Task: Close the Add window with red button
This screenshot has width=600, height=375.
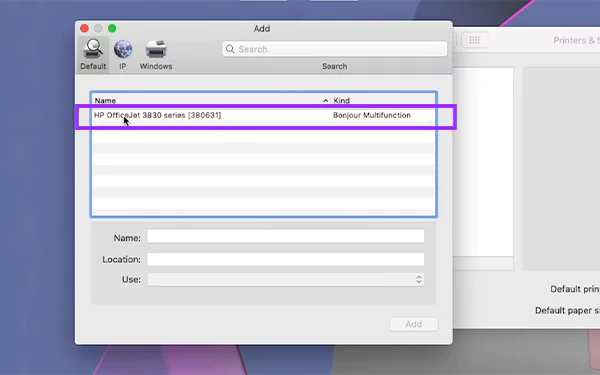Action: click(x=85, y=28)
